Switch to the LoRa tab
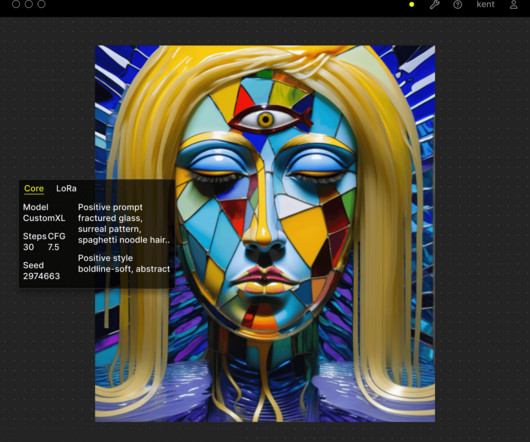The width and height of the screenshot is (530, 442). (x=66, y=189)
